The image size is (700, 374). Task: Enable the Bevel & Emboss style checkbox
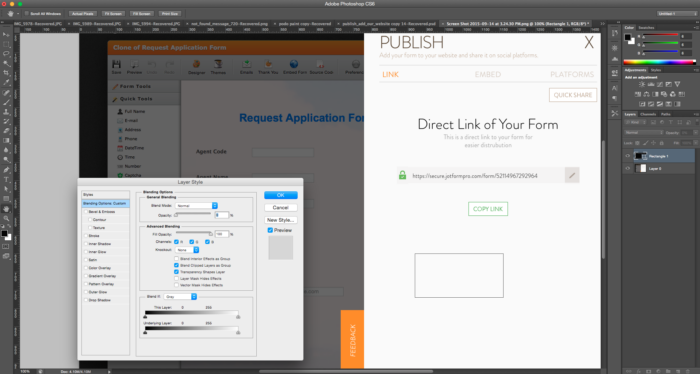point(86,212)
